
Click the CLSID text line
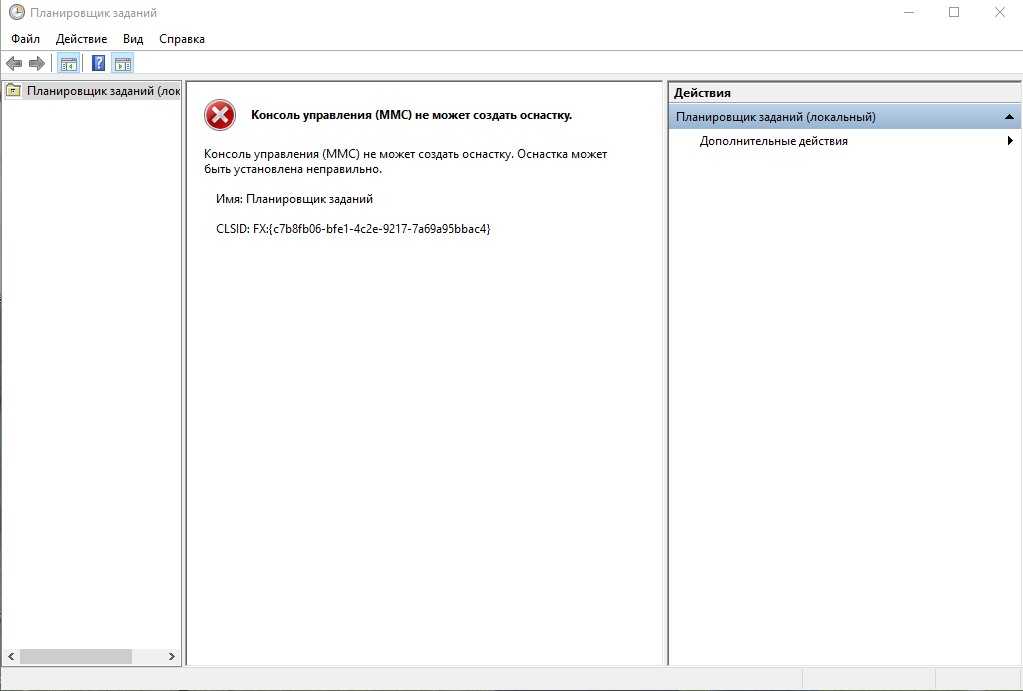353,229
